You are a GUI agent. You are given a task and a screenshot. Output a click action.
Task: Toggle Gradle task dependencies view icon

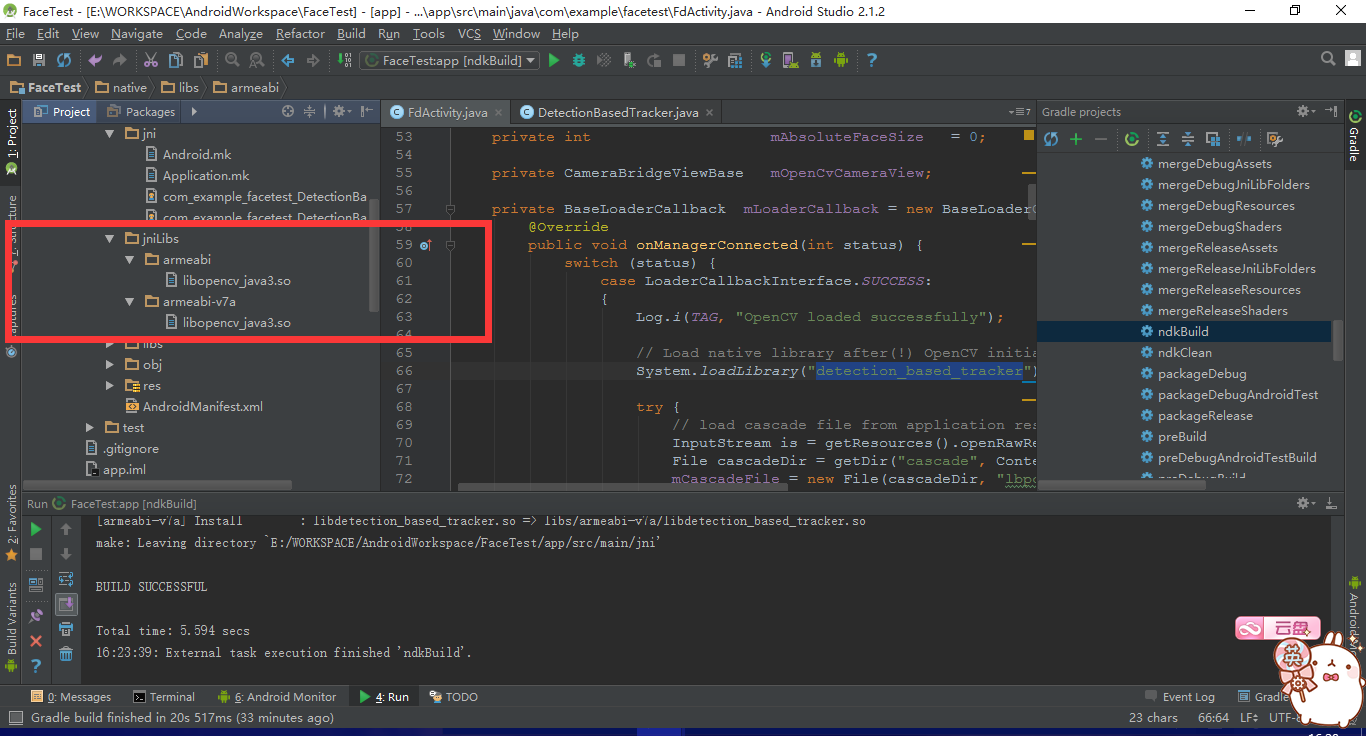click(1213, 139)
